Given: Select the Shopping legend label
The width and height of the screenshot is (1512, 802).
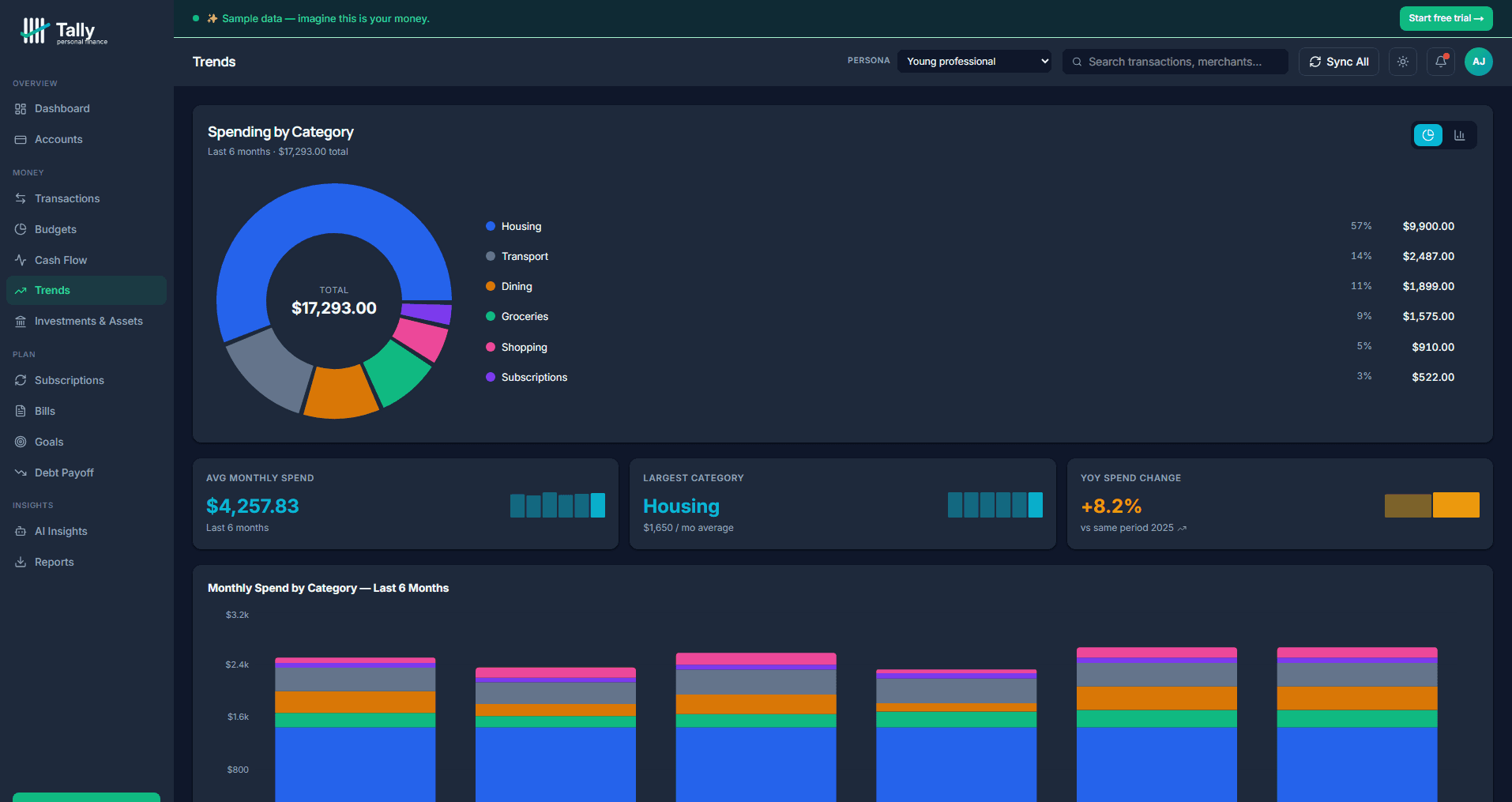Looking at the screenshot, I should click(x=525, y=347).
